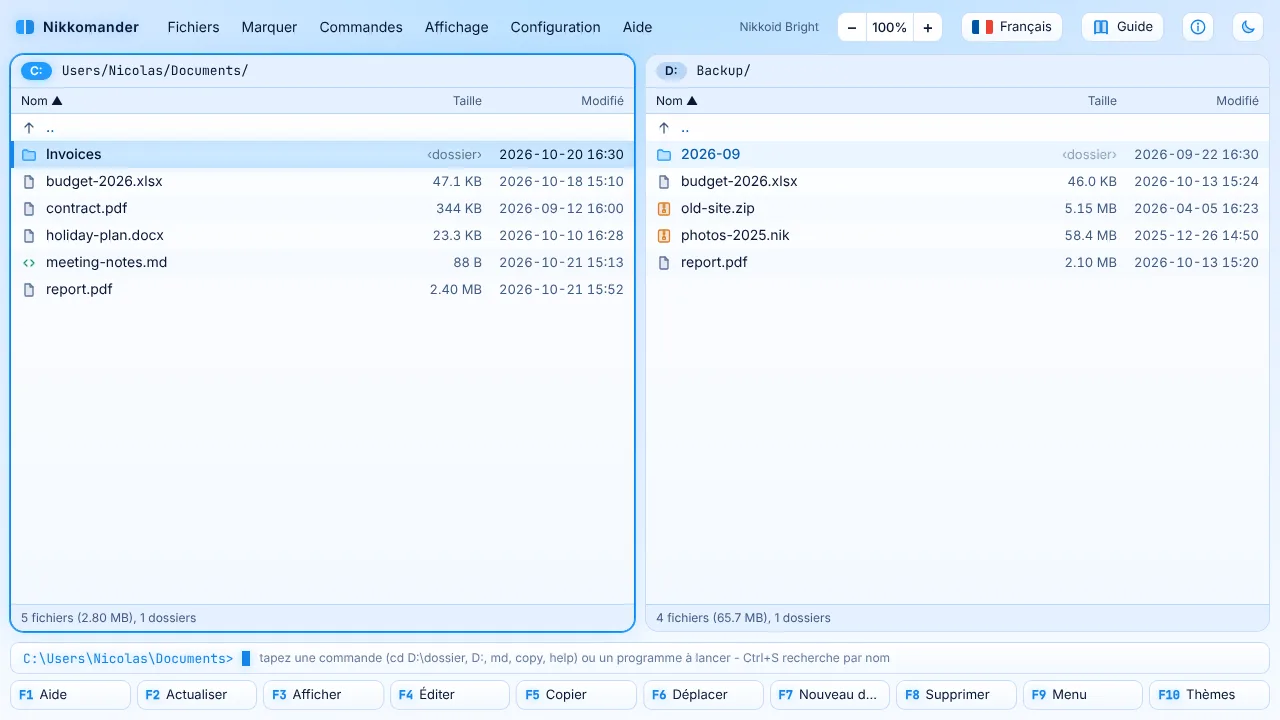Switch drive using the C: badge
Image resolution: width=1280 pixels, height=720 pixels.
37,71
